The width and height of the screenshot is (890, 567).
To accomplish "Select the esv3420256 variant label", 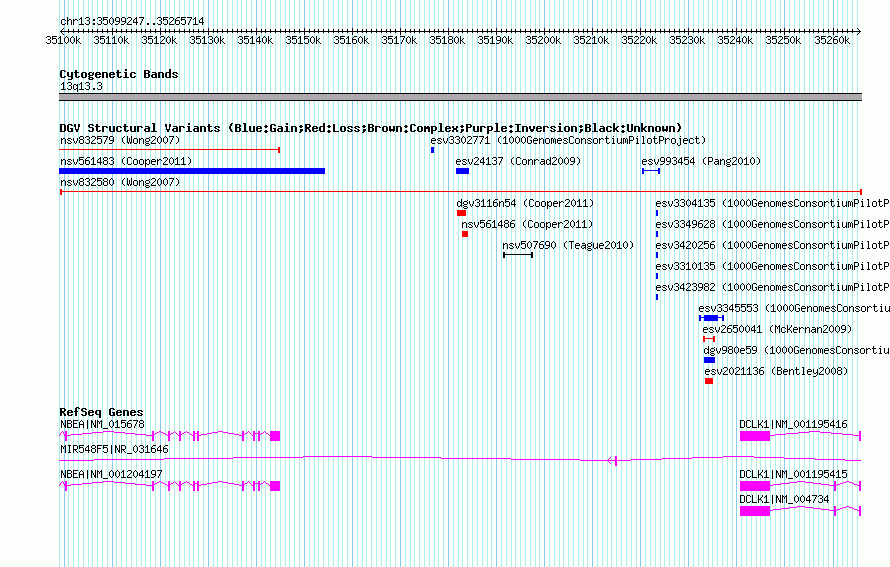I will [773, 245].
